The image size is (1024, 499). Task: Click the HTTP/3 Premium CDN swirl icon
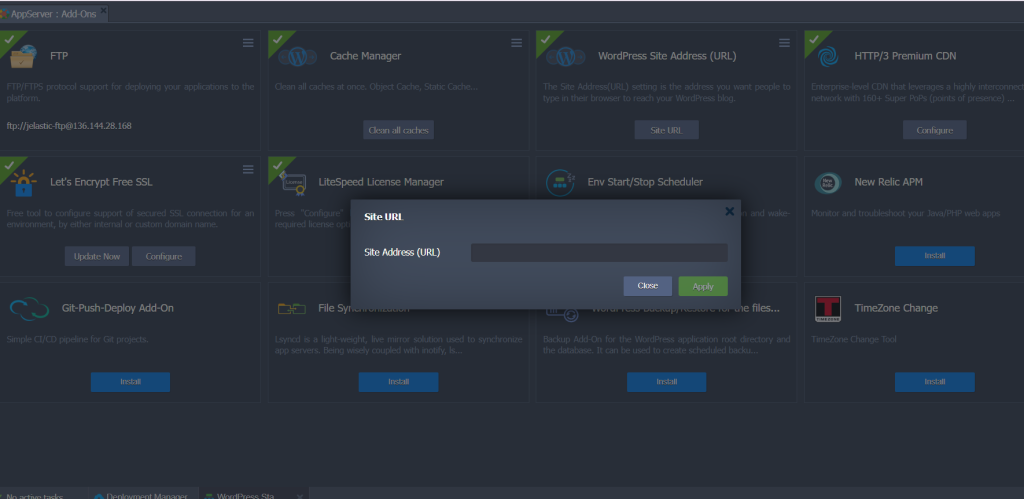[828, 56]
